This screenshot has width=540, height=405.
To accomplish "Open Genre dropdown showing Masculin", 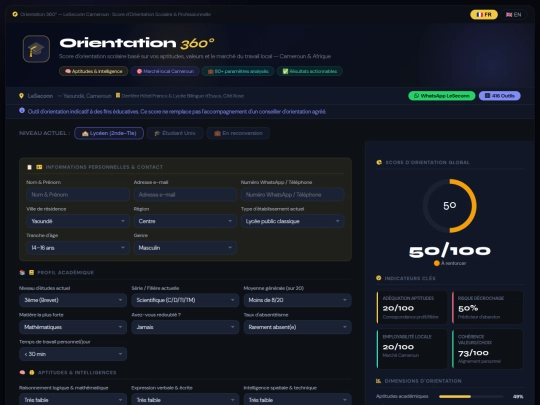I will [185, 248].
